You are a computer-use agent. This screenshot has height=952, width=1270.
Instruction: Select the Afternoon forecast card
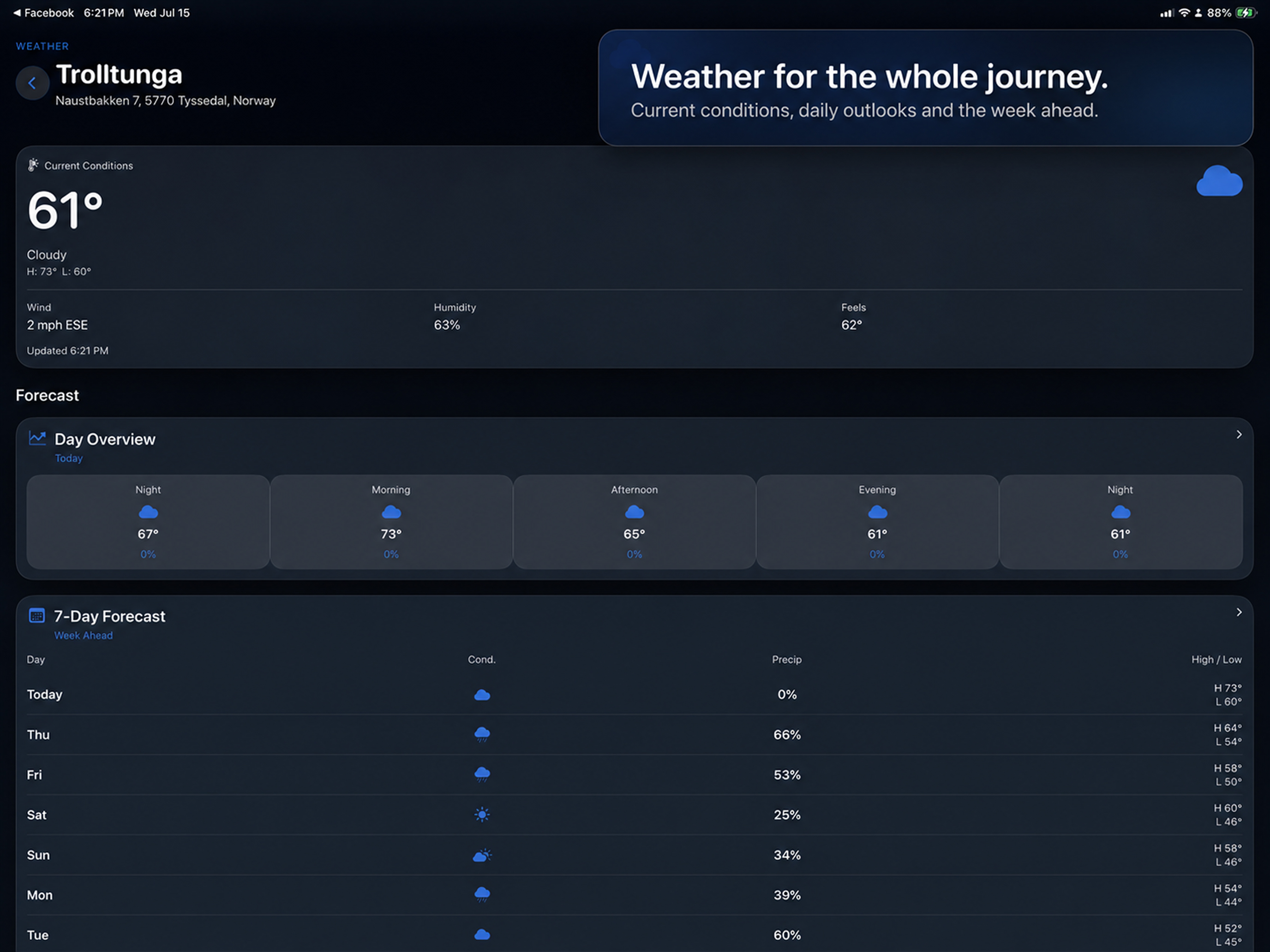point(634,522)
